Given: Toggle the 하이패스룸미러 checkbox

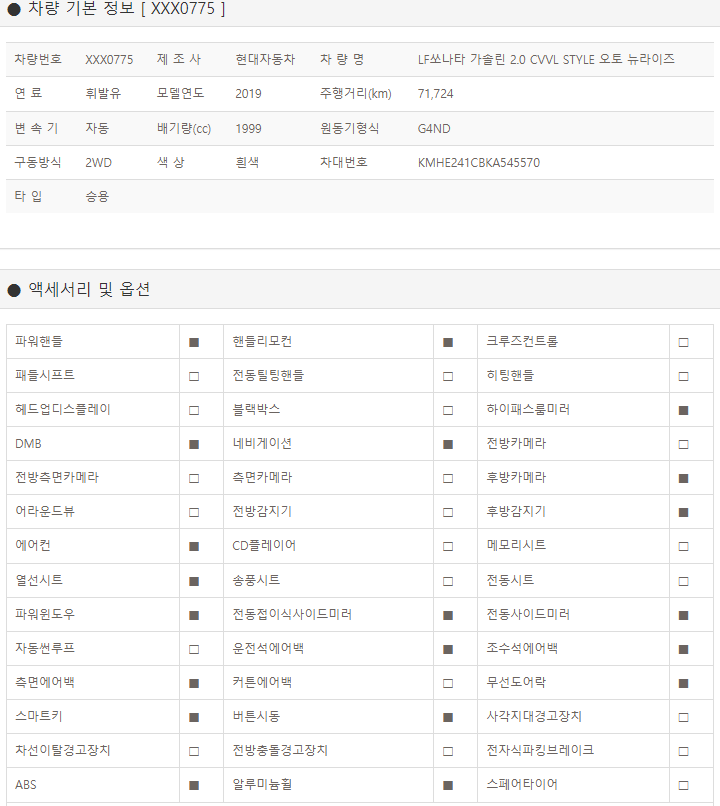Looking at the screenshot, I should pos(684,410).
